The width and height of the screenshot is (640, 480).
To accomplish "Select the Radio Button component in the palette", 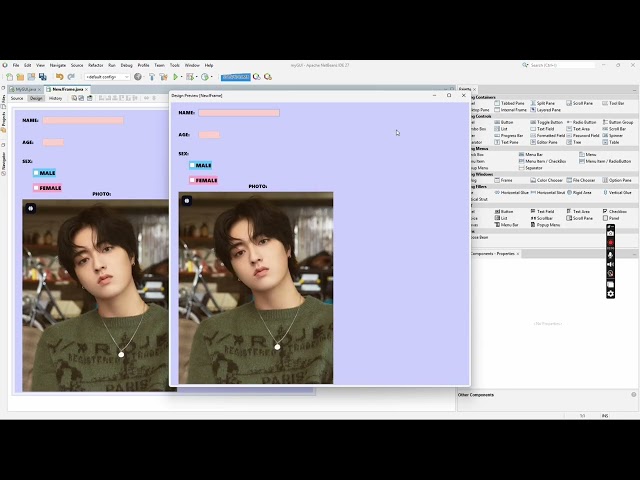I will pos(581,122).
